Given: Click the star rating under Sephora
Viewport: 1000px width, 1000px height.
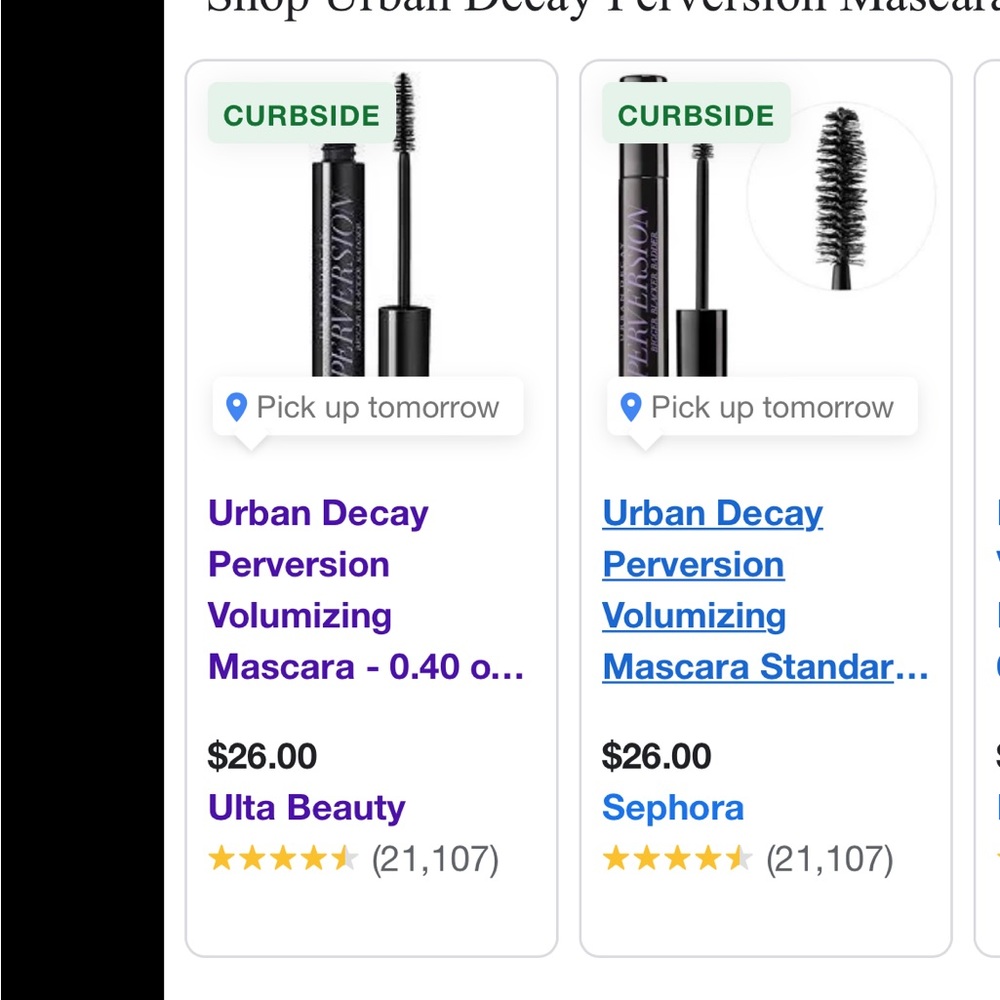Looking at the screenshot, I should (x=675, y=858).
